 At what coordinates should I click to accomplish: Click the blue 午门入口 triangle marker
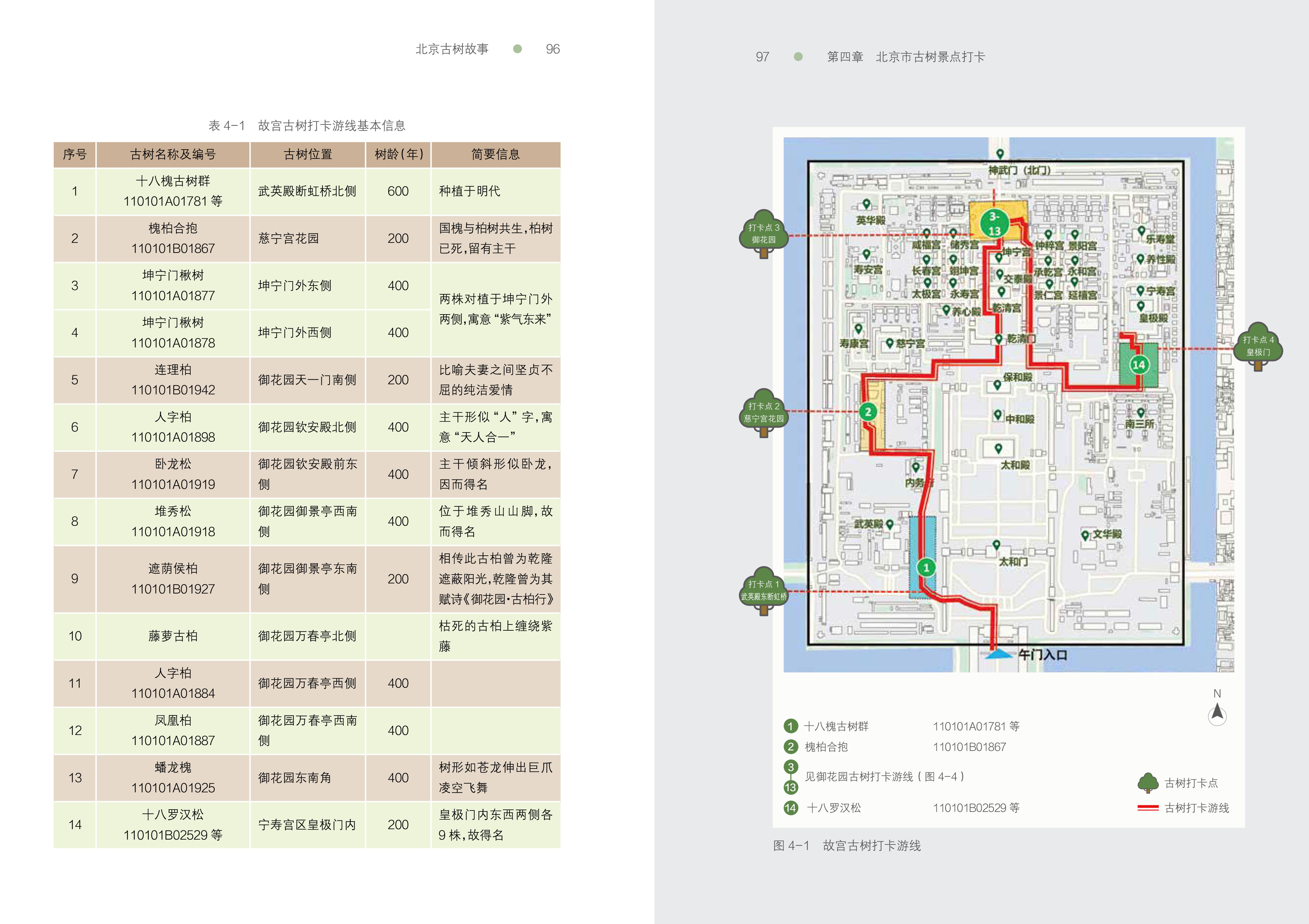(999, 654)
